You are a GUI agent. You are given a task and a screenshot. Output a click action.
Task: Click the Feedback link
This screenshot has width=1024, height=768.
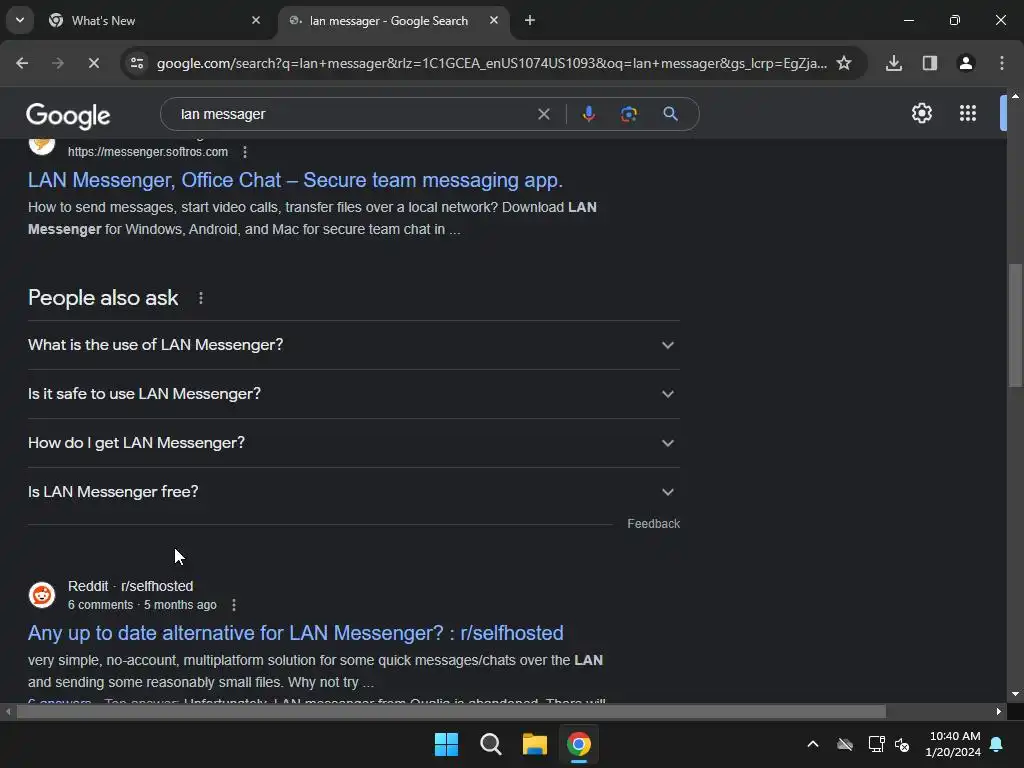[653, 524]
